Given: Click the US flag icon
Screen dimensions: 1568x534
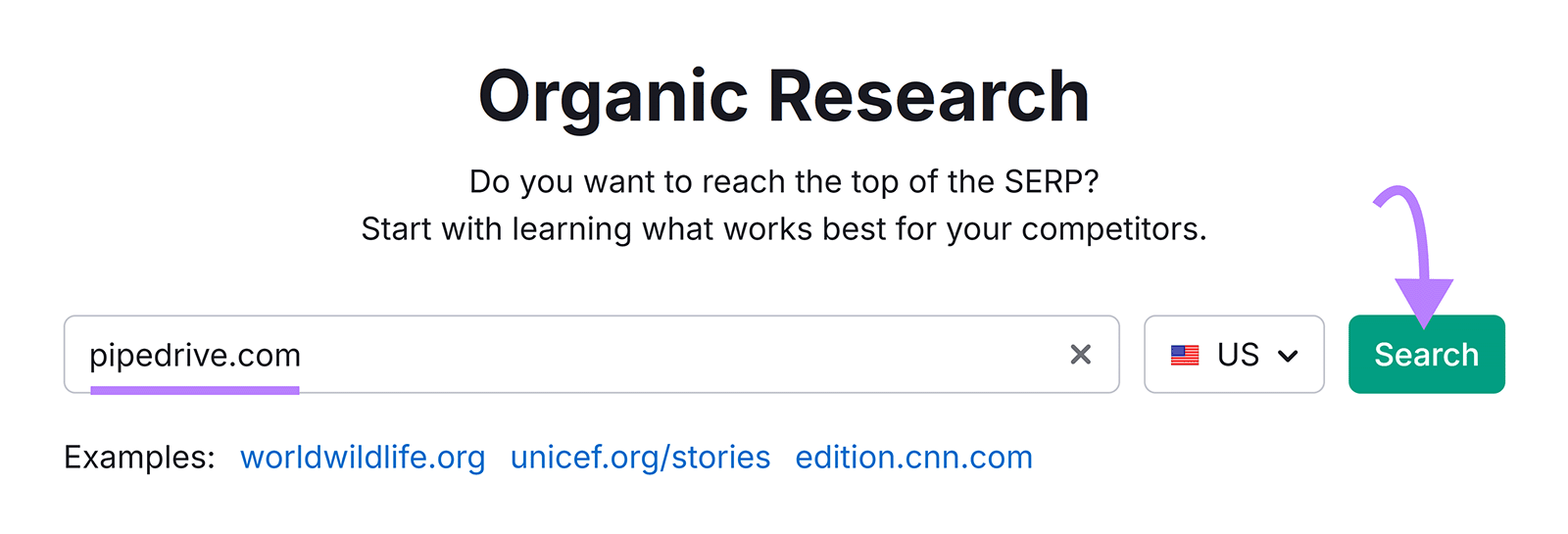Looking at the screenshot, I should point(1185,355).
